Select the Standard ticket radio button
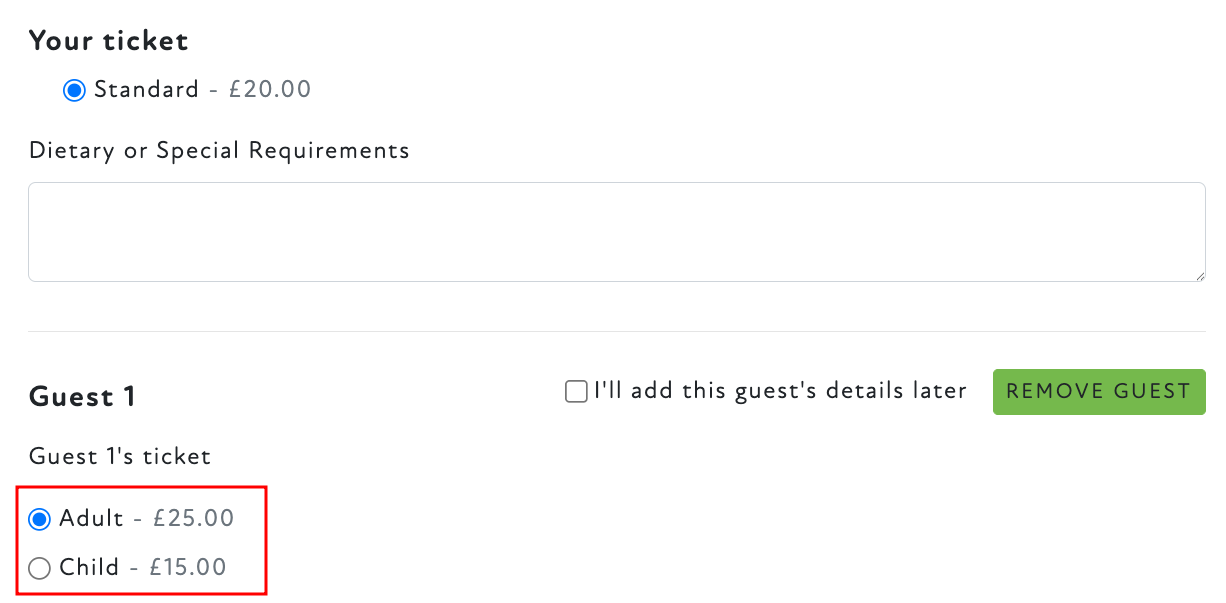 tap(74, 90)
